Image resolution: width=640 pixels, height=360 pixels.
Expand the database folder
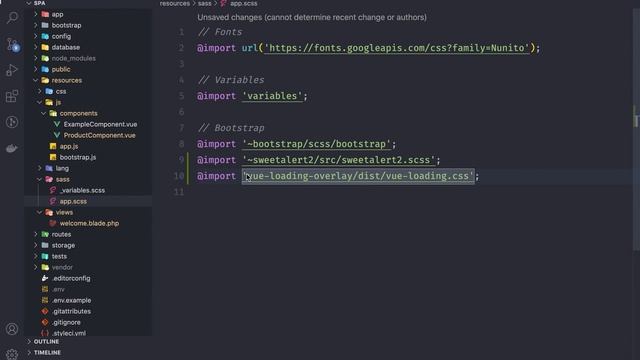click(65, 47)
